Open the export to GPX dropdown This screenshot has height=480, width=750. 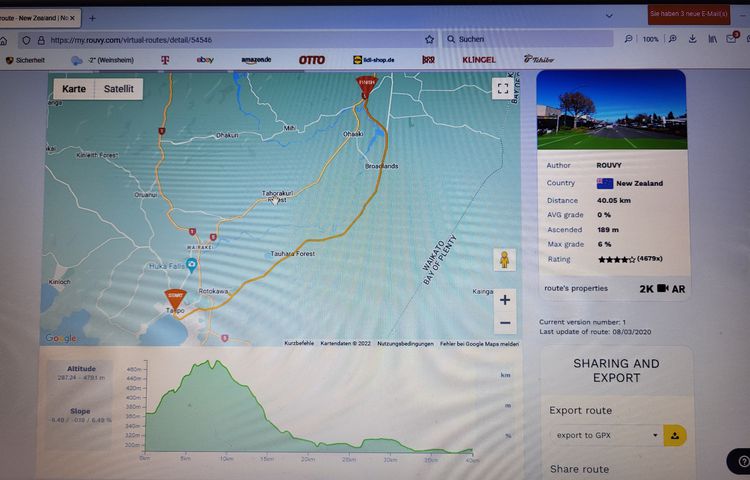coord(605,435)
